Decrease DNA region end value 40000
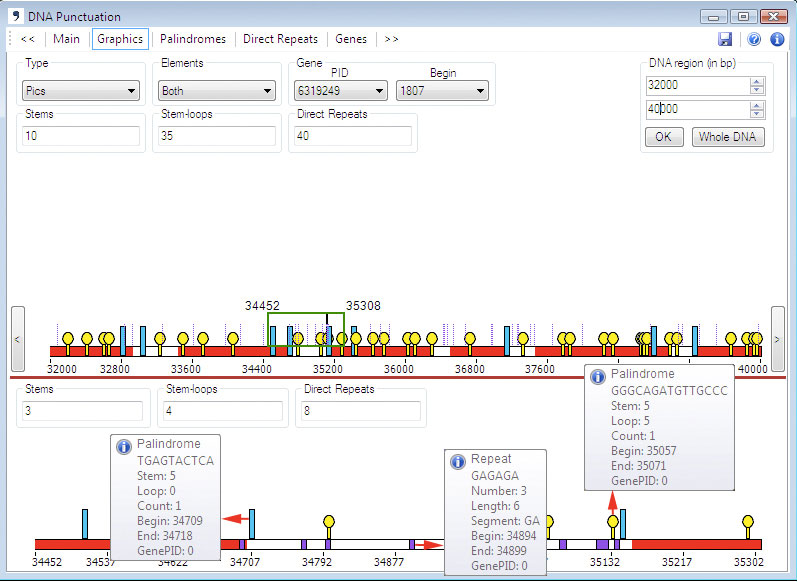The height and width of the screenshot is (582, 797). [x=757, y=114]
